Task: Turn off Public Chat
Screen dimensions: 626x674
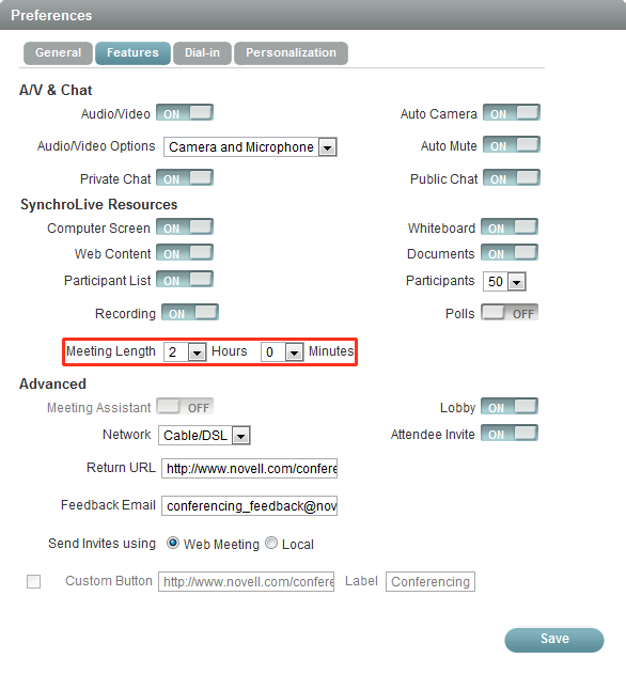Action: point(512,178)
